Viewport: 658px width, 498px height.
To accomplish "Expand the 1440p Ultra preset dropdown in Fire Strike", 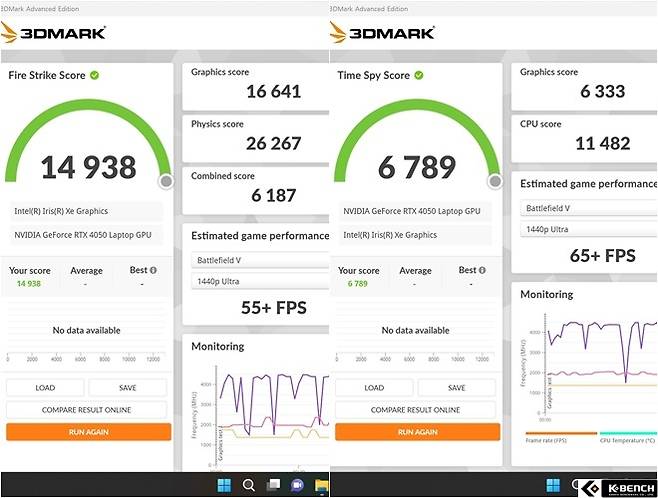I will click(x=258, y=281).
